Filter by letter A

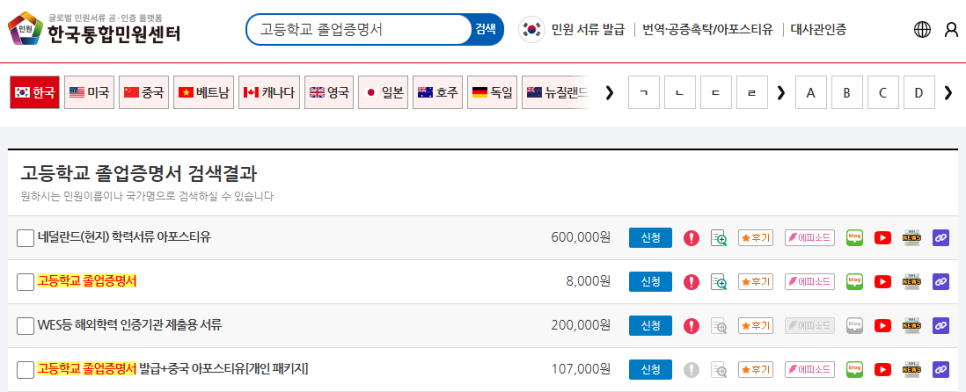pyautogui.click(x=811, y=92)
